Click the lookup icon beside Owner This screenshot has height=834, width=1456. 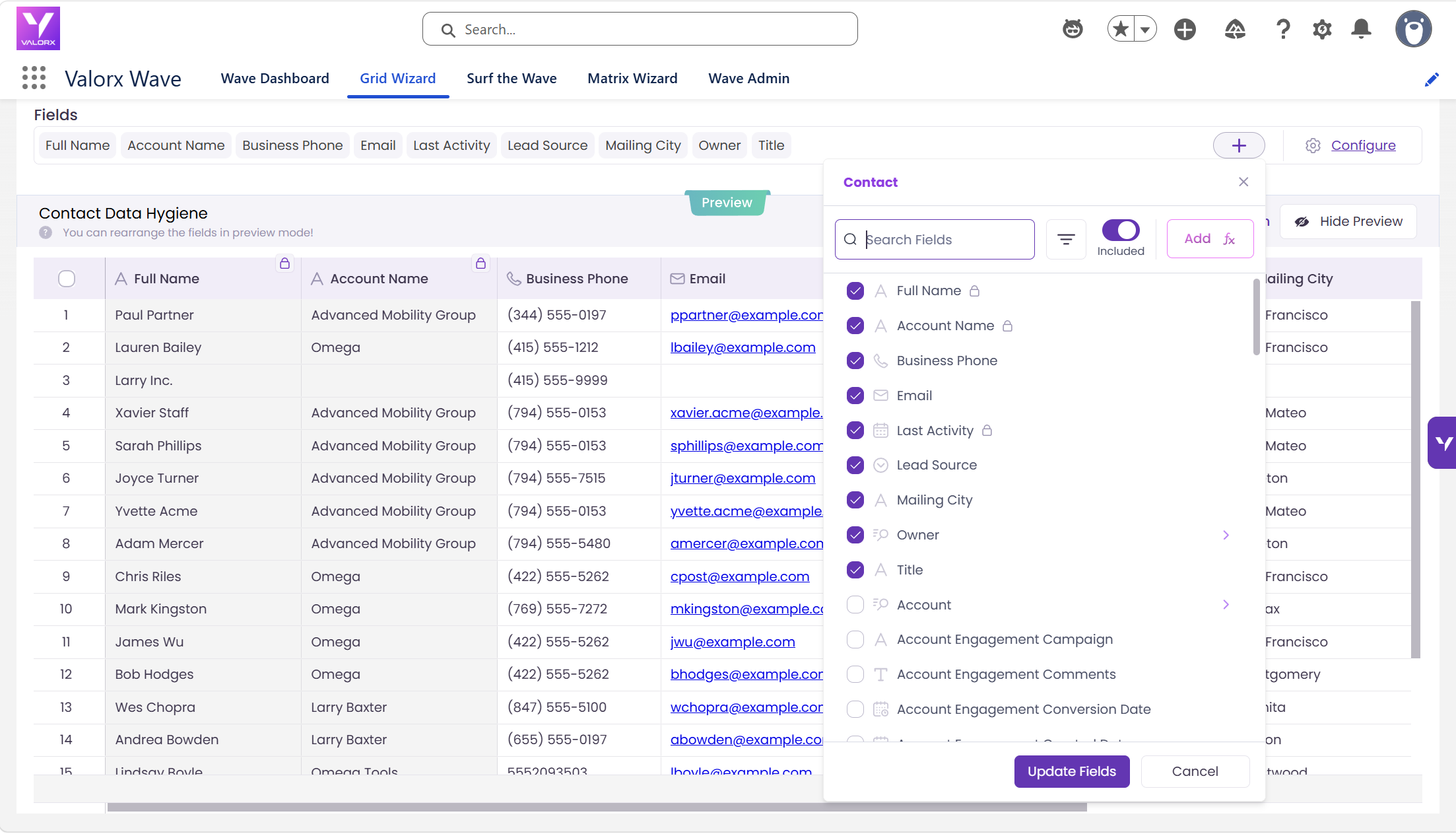(880, 535)
